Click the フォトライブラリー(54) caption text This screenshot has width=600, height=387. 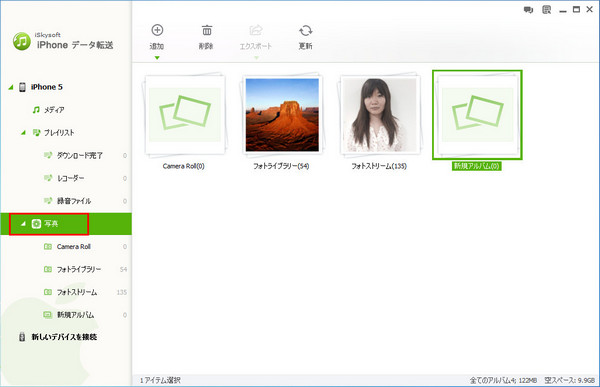pos(281,166)
